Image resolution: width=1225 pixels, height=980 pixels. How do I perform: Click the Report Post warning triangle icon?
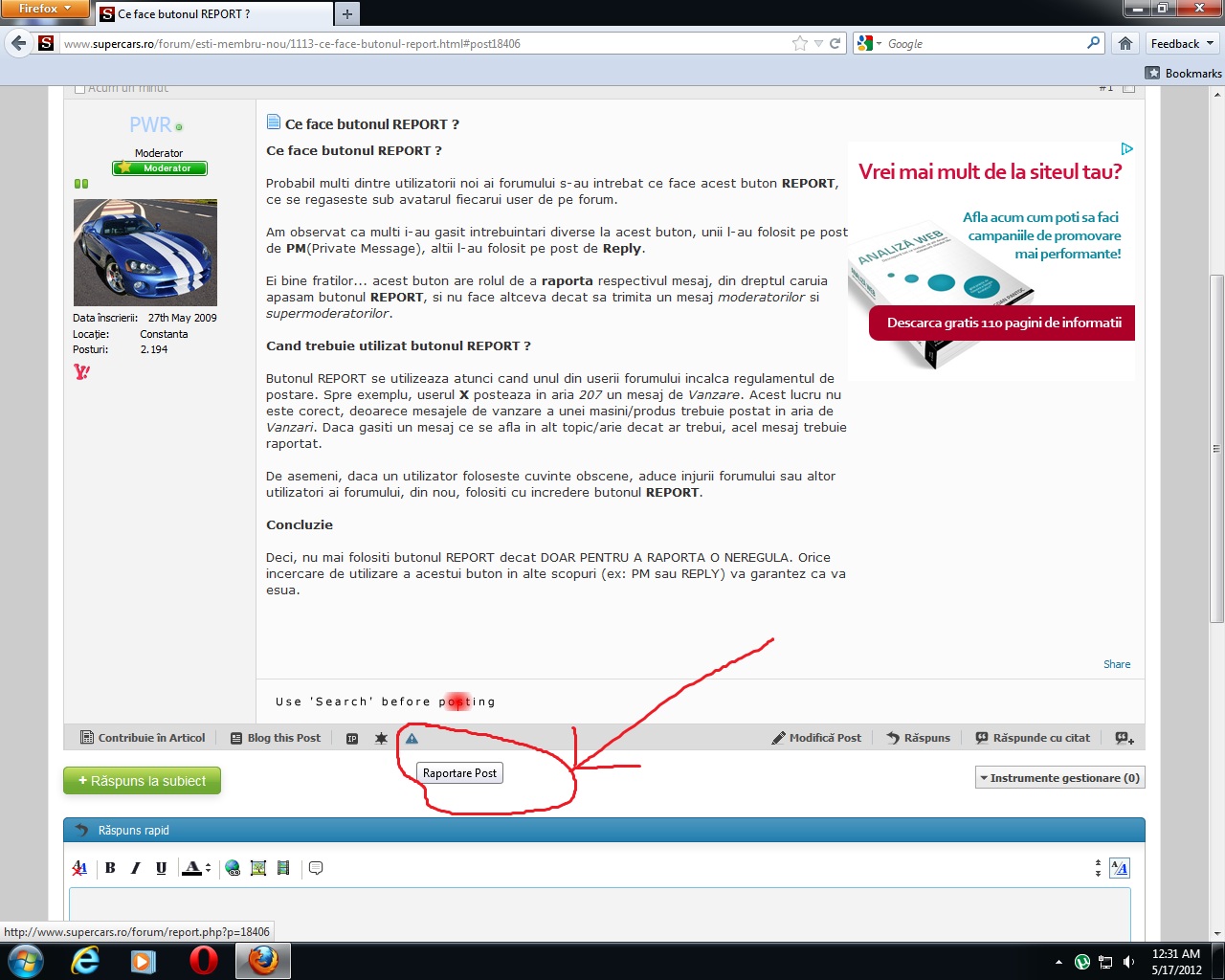[x=412, y=738]
